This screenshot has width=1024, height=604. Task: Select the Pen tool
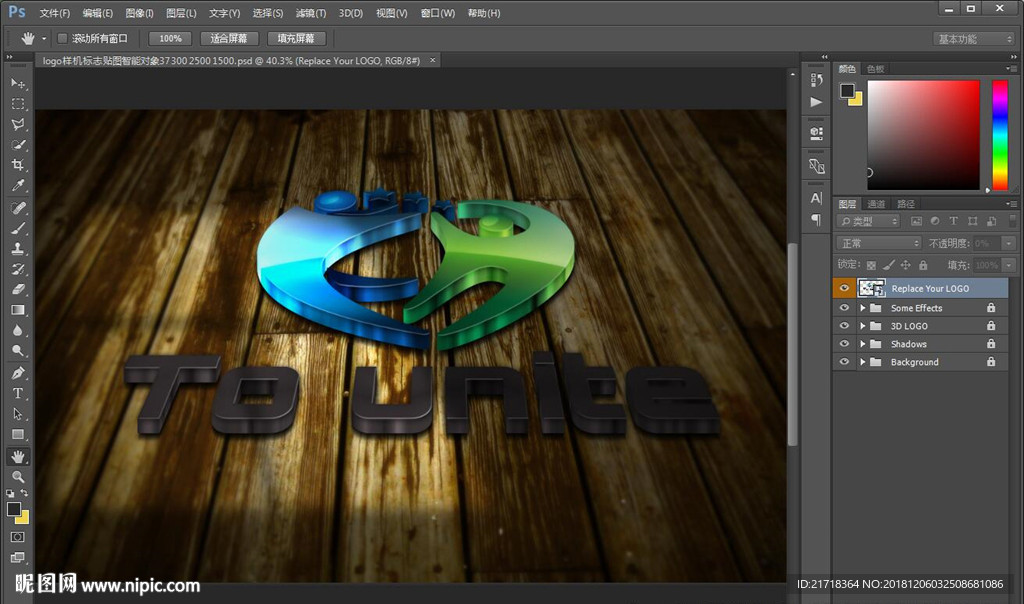click(18, 373)
